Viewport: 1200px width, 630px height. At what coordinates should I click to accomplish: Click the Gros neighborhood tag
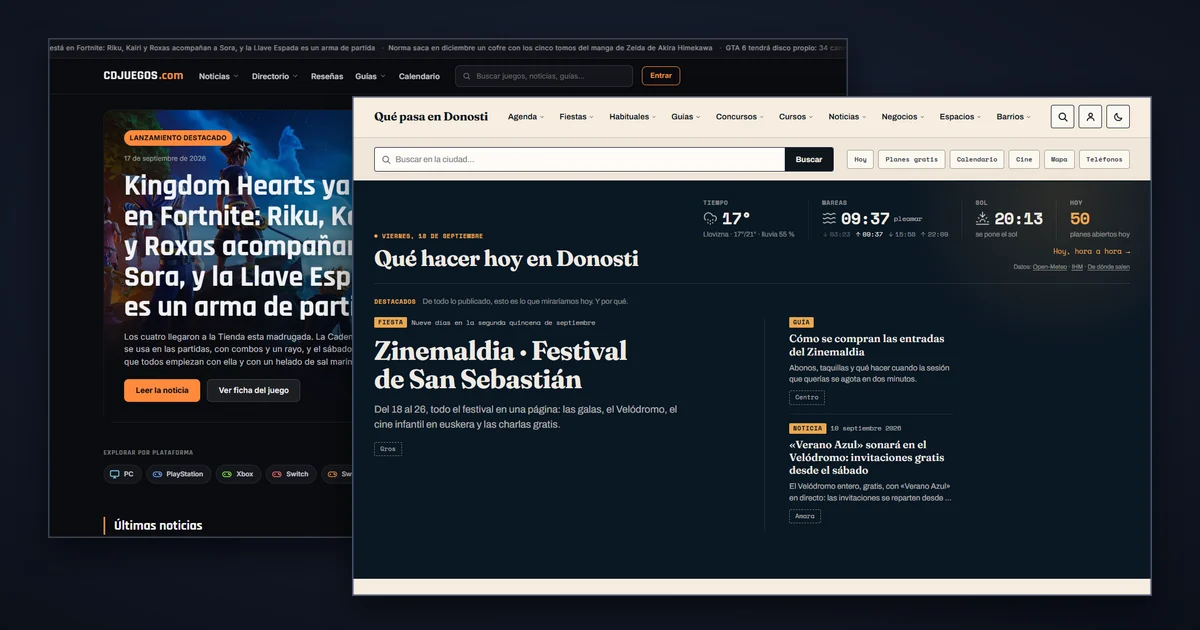click(x=388, y=449)
